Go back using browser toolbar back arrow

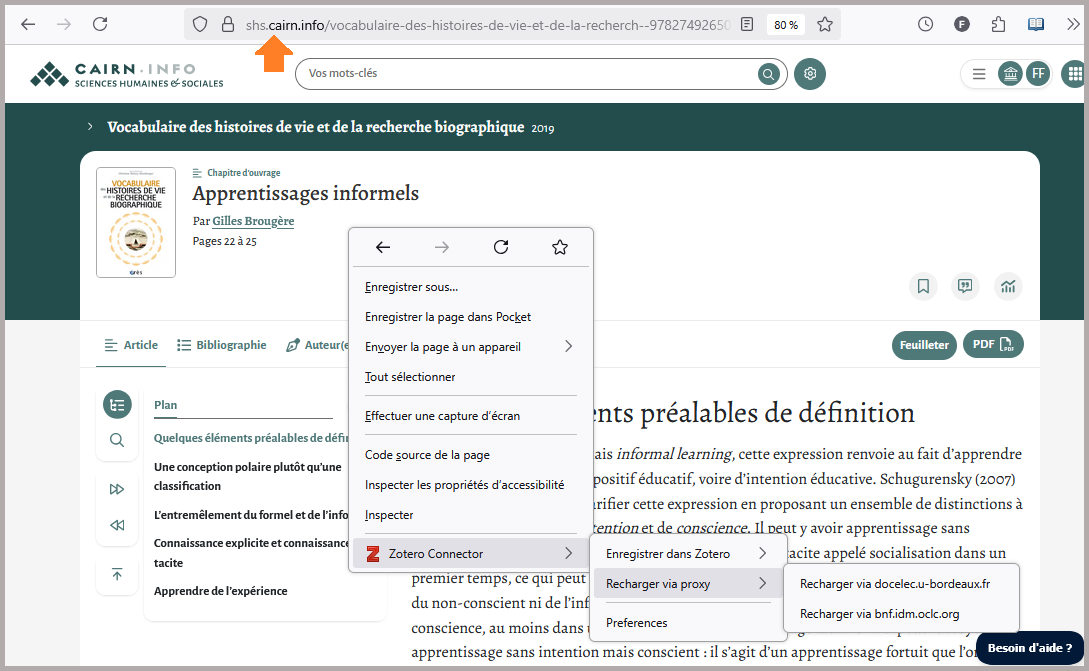(28, 24)
